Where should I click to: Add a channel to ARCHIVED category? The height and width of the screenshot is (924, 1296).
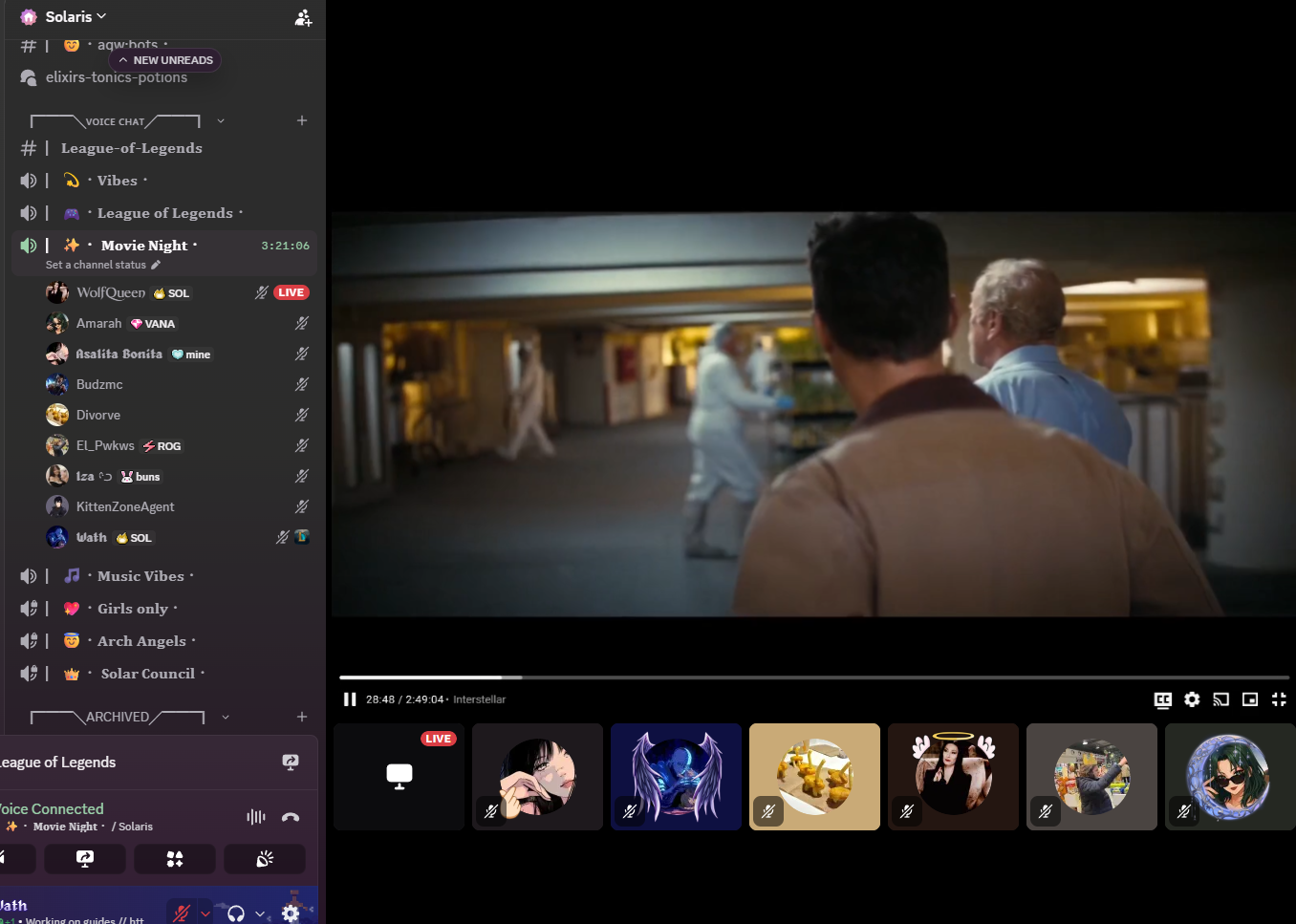pyautogui.click(x=302, y=717)
